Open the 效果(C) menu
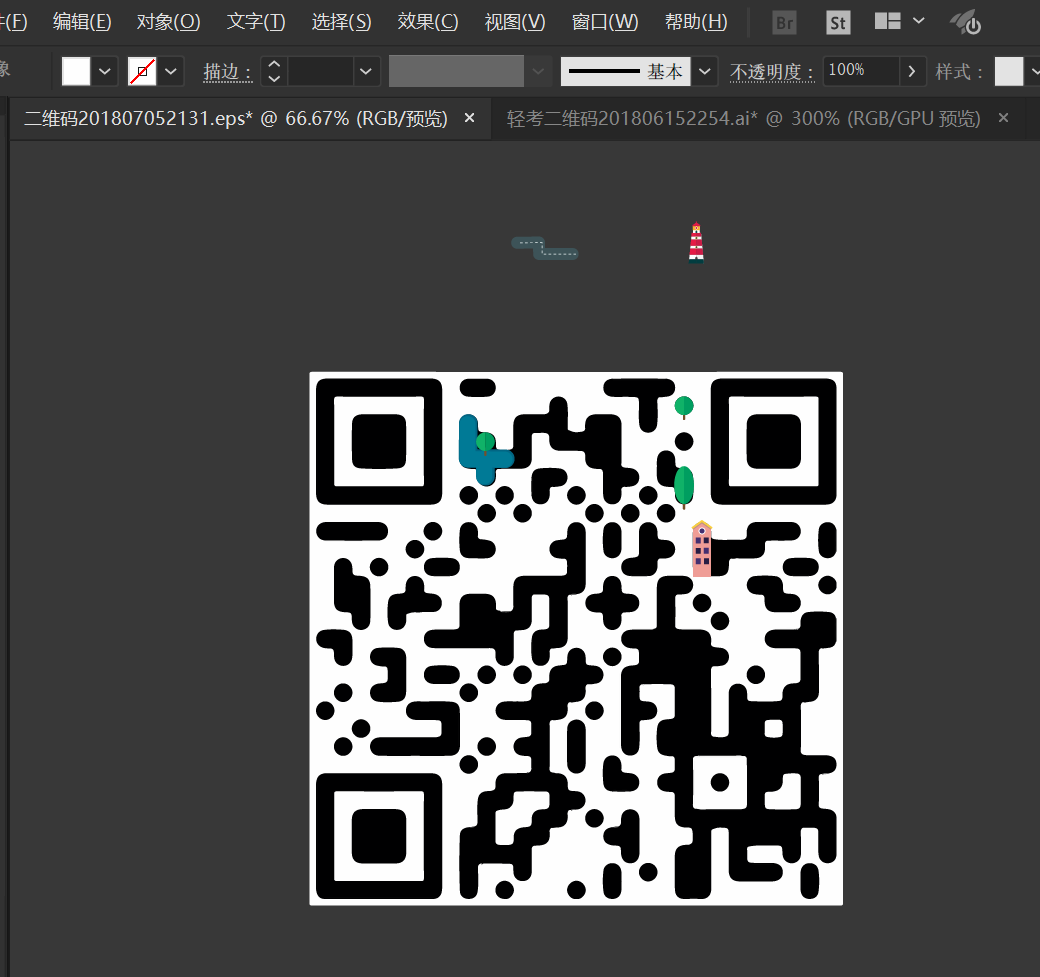Viewport: 1040px width, 977px height. pos(428,22)
